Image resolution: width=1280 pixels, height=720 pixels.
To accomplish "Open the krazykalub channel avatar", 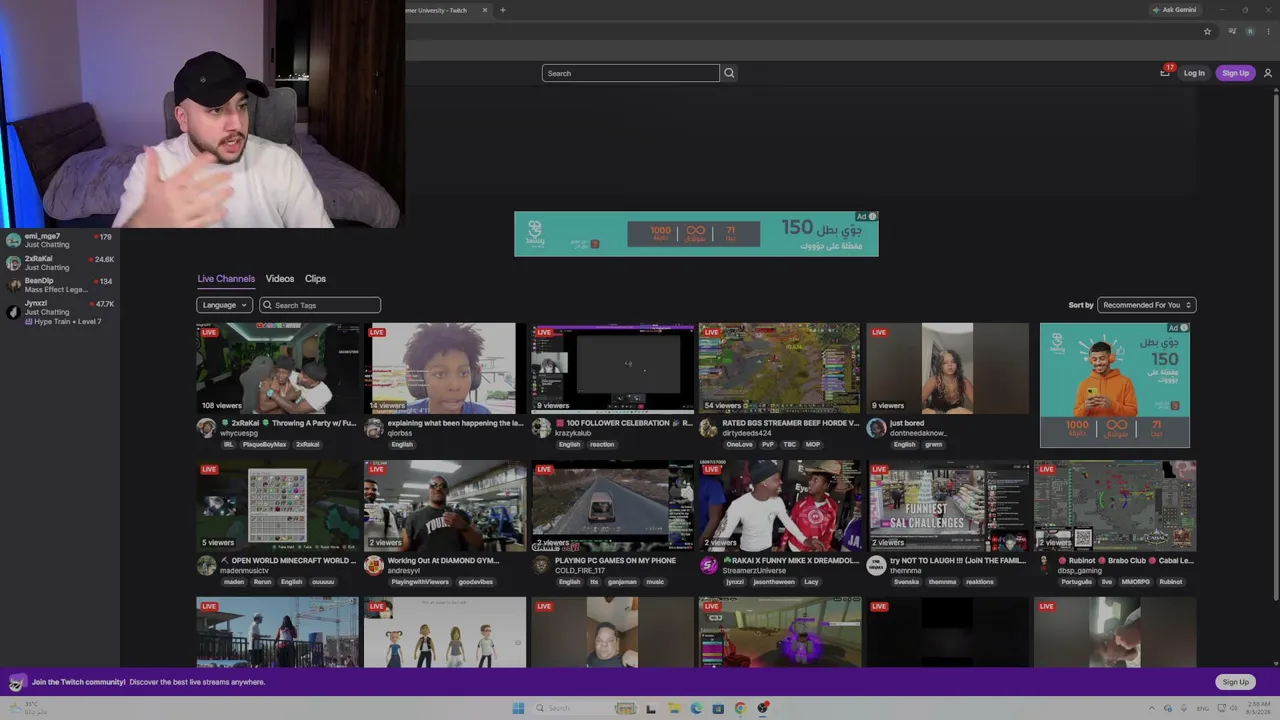I will [x=541, y=427].
